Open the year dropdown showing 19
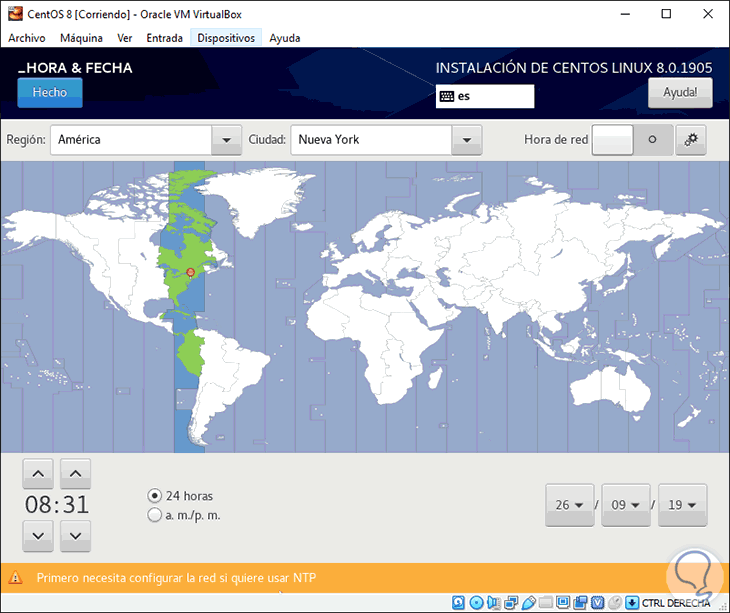The width and height of the screenshot is (730, 613). click(683, 505)
